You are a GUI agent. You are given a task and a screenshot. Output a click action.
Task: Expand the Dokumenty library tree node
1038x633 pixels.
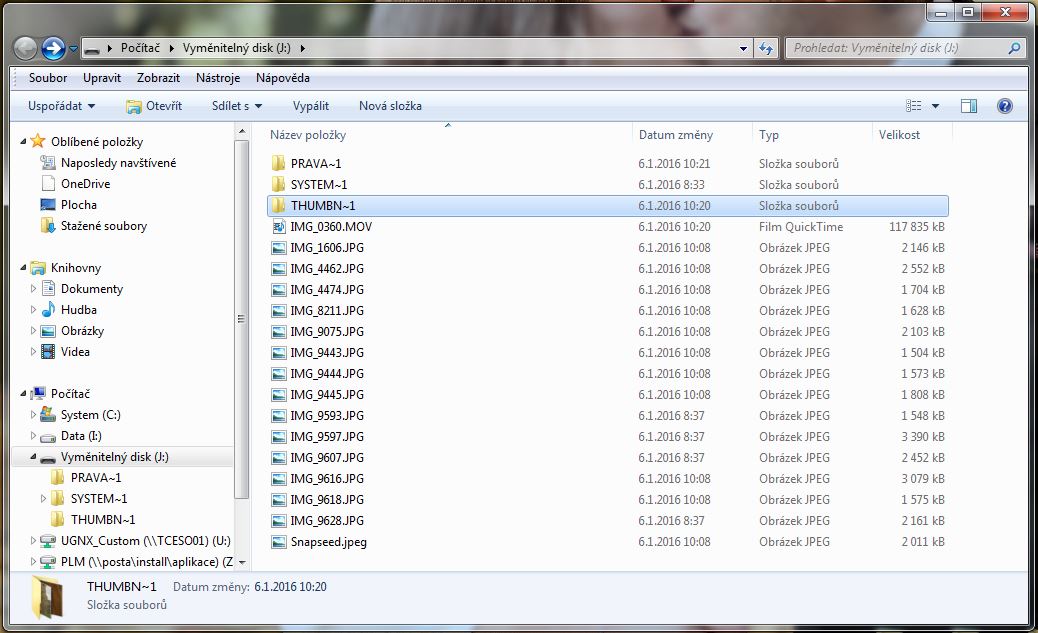tap(33, 289)
